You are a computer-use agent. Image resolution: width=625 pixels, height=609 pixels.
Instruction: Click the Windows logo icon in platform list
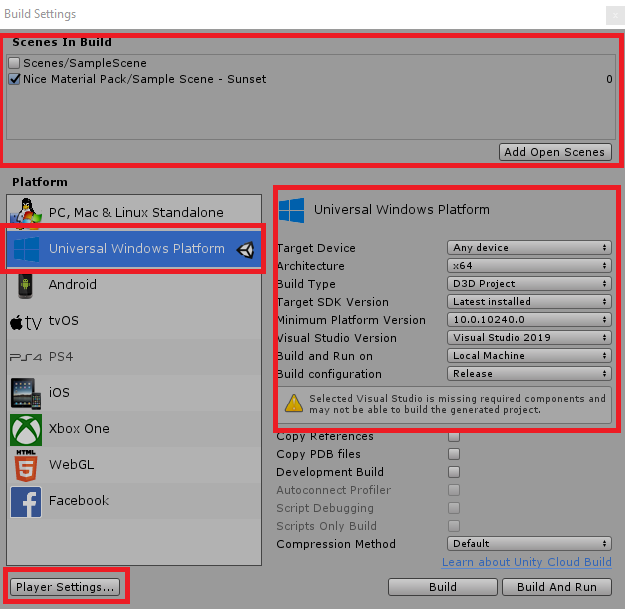(26, 249)
